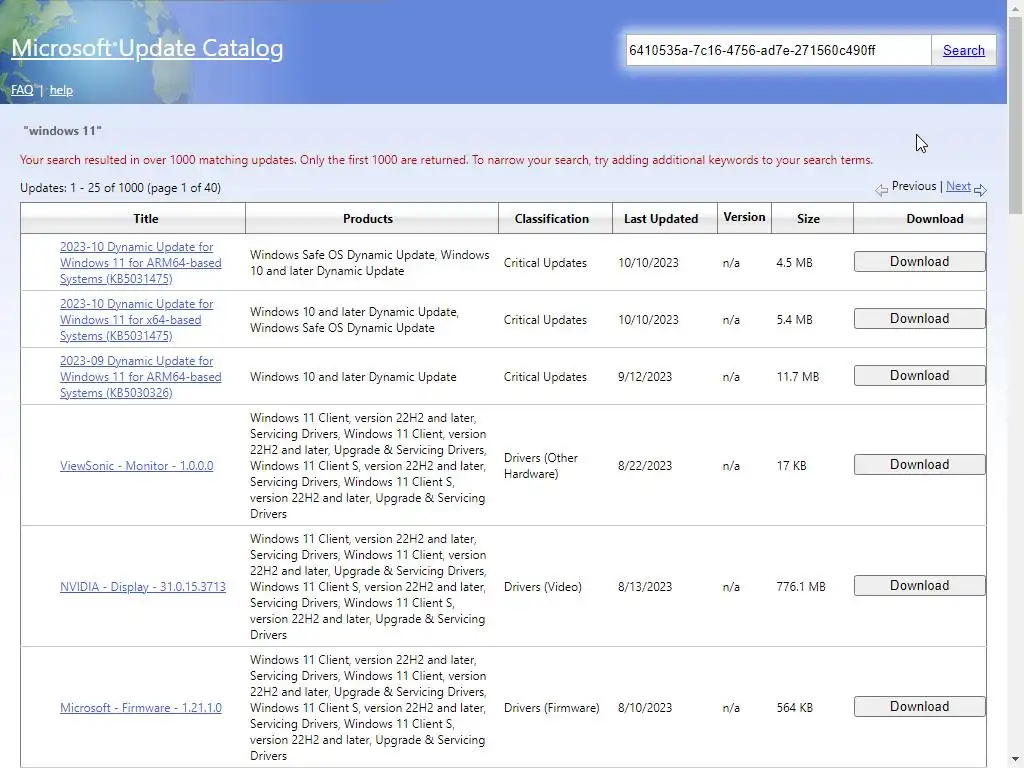Download the ViewSonic Monitor driver
Viewport: 1024px width, 768px height.
[x=920, y=464]
